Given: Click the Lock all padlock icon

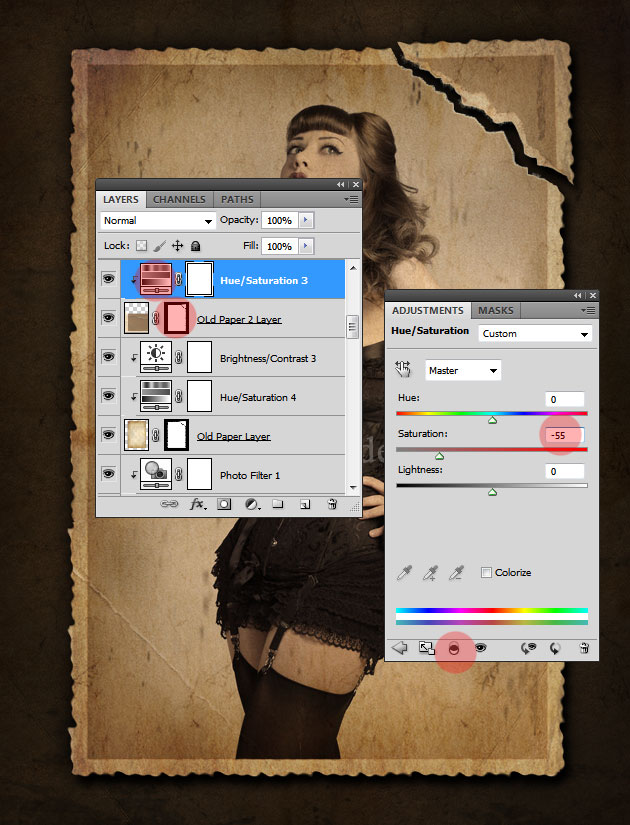Looking at the screenshot, I should click(195, 246).
